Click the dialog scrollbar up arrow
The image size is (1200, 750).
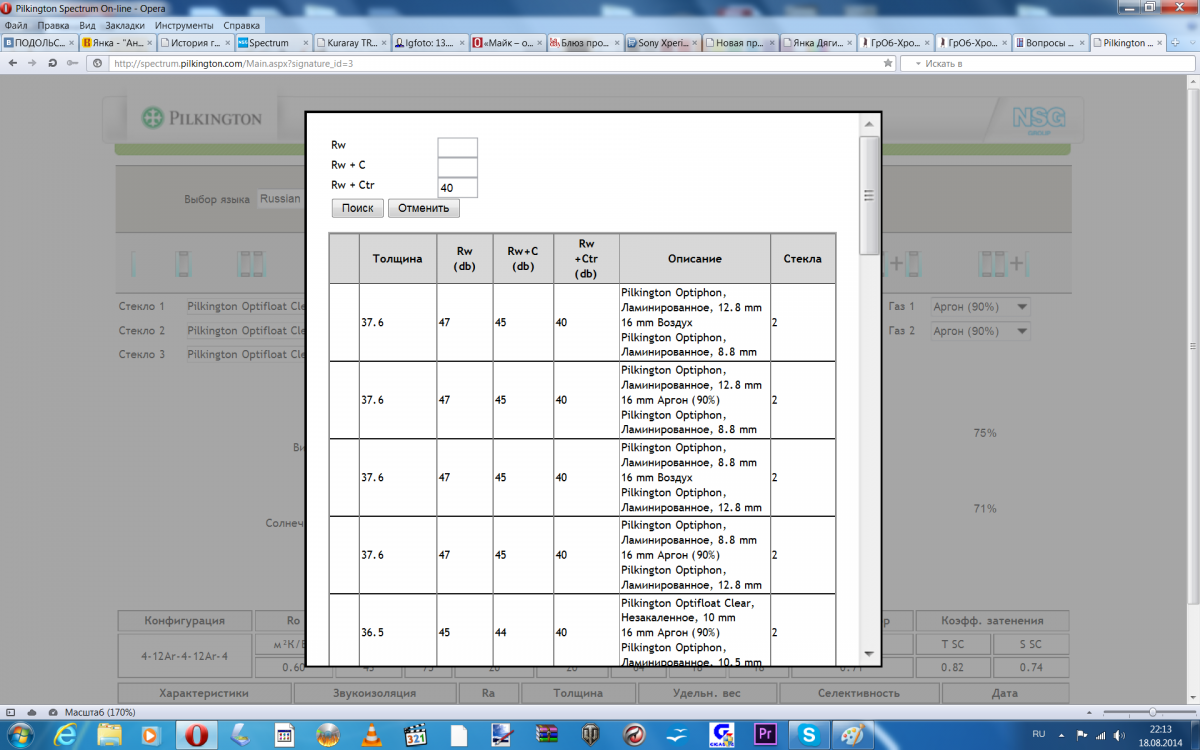(869, 124)
